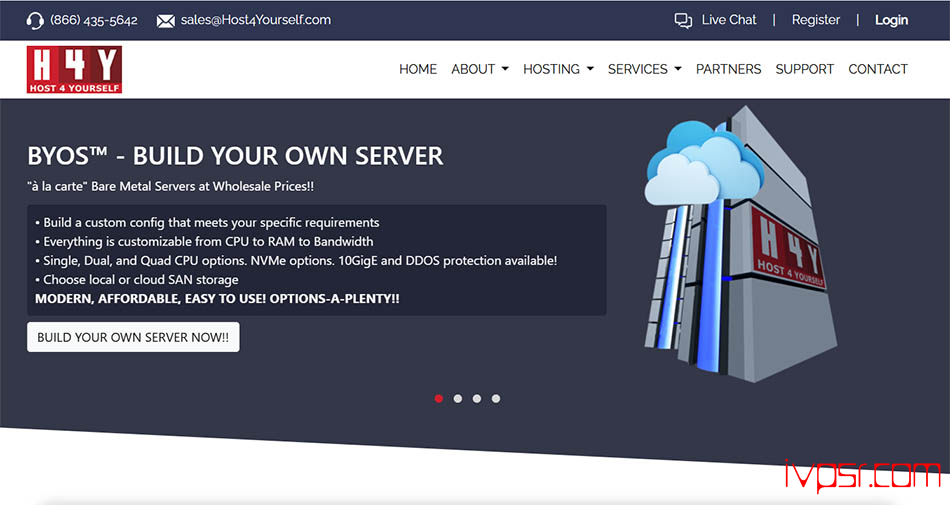Click the Live Chat bubble icon
Screen dimensions: 950x505
(683, 20)
